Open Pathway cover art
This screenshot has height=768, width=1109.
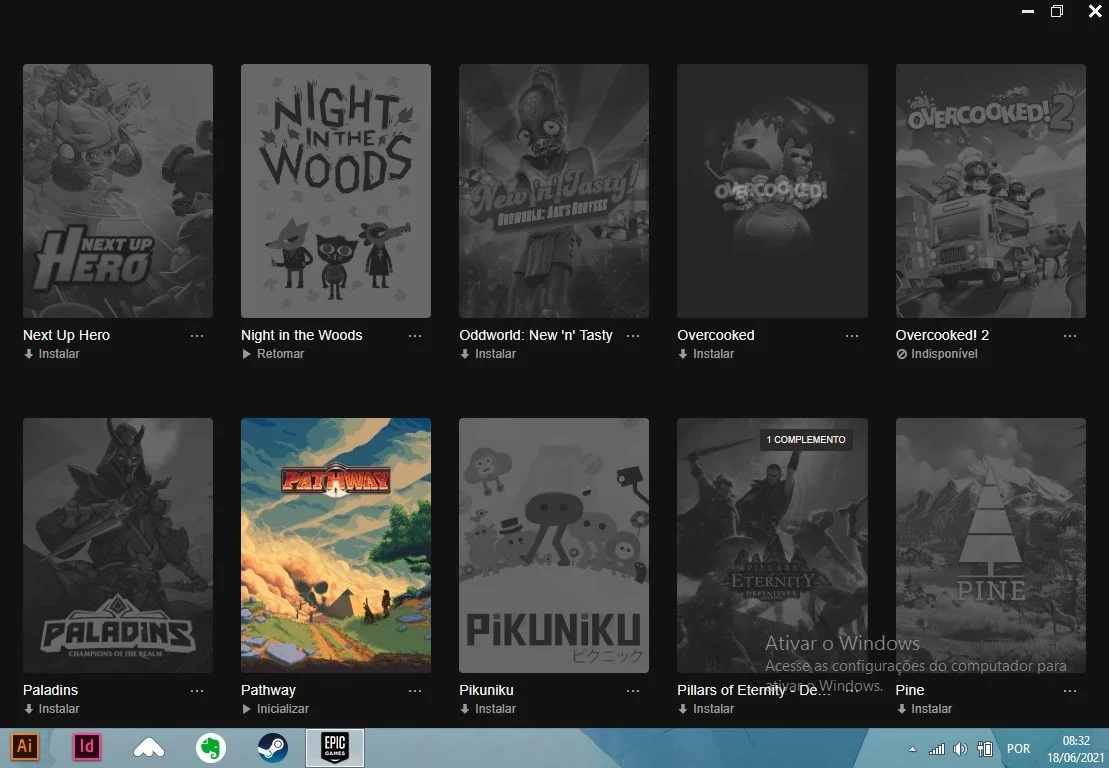pos(336,545)
